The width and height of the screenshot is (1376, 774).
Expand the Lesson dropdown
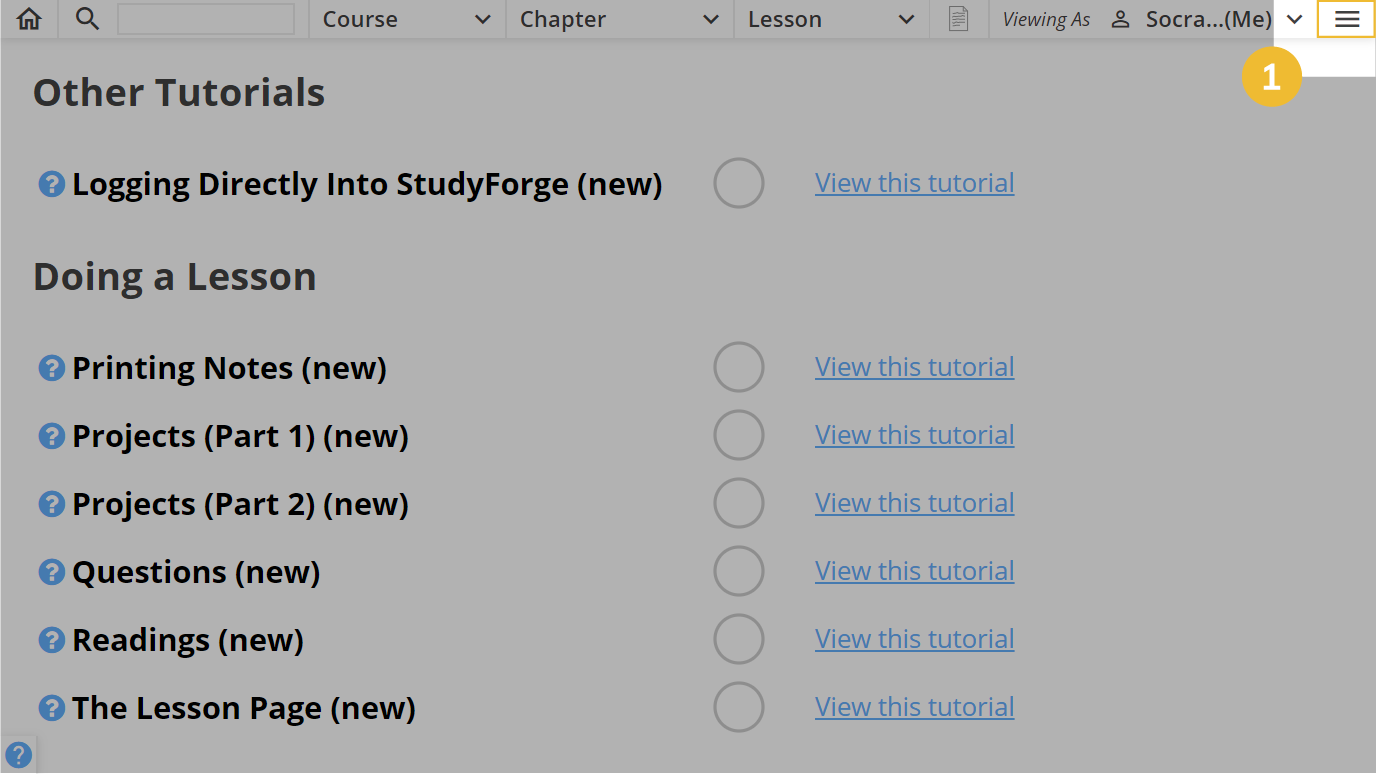coord(830,18)
